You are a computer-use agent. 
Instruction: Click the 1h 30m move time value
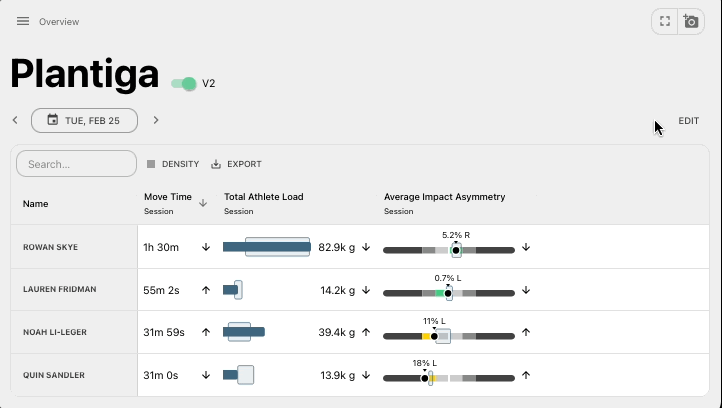(x=161, y=247)
